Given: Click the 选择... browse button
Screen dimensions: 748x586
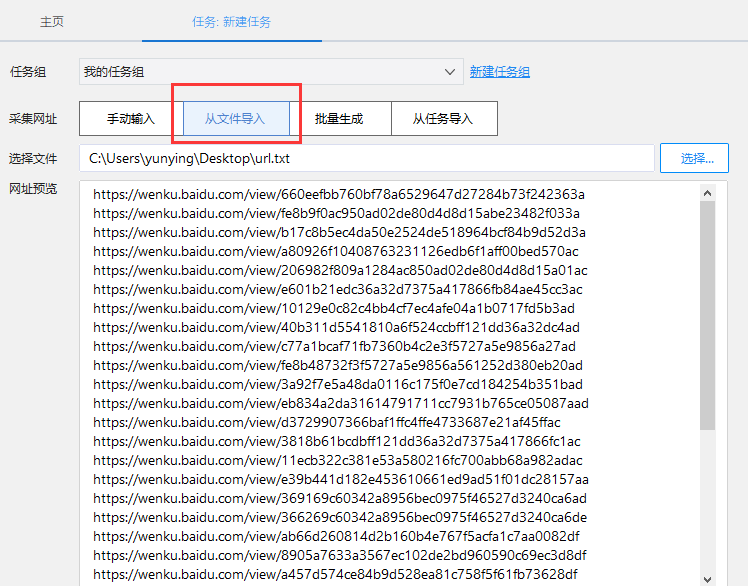Looking at the screenshot, I should coord(694,158).
